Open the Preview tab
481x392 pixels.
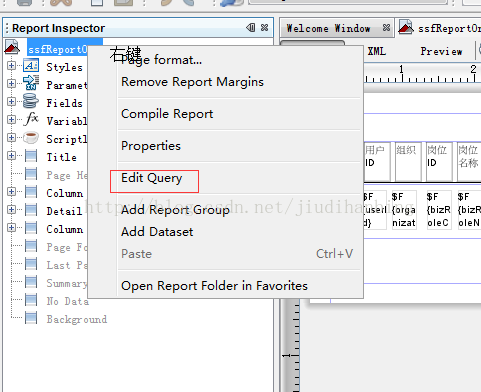[x=441, y=51]
